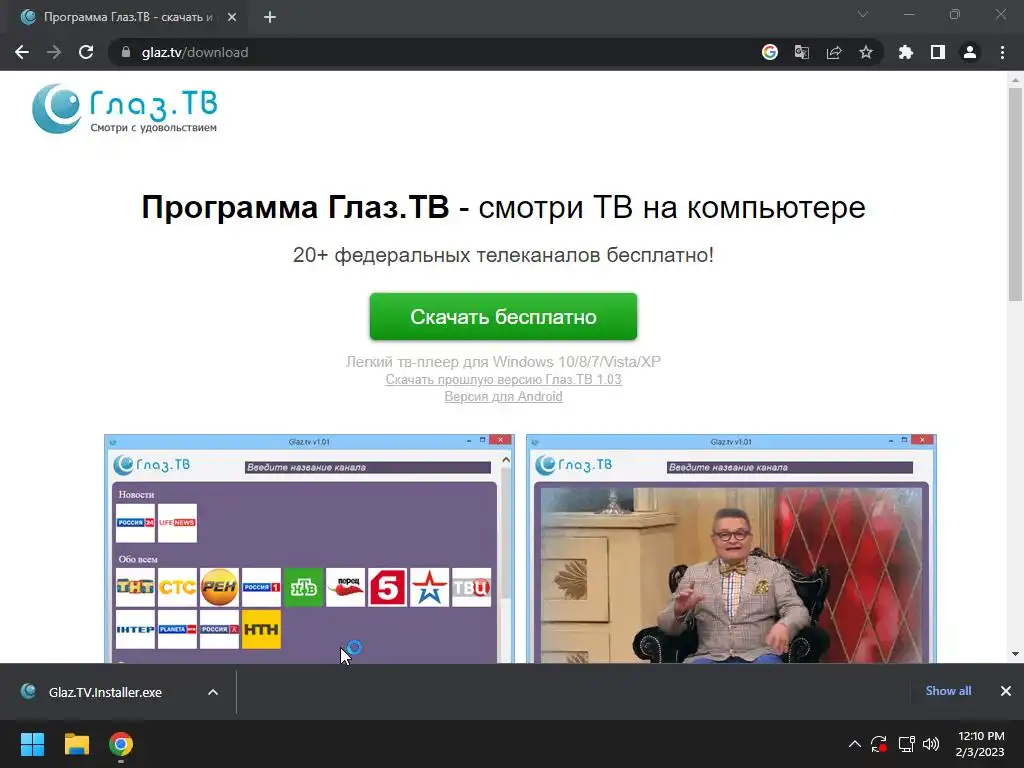View site information lock icon
The height and width of the screenshot is (768, 1024).
coord(126,52)
